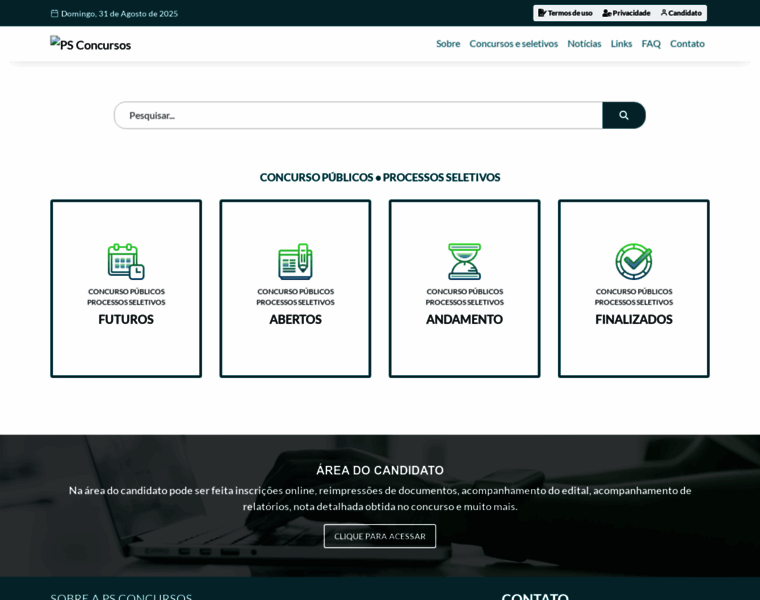Open the Finalizados checkmark icon
The image size is (760, 600).
pos(633,261)
